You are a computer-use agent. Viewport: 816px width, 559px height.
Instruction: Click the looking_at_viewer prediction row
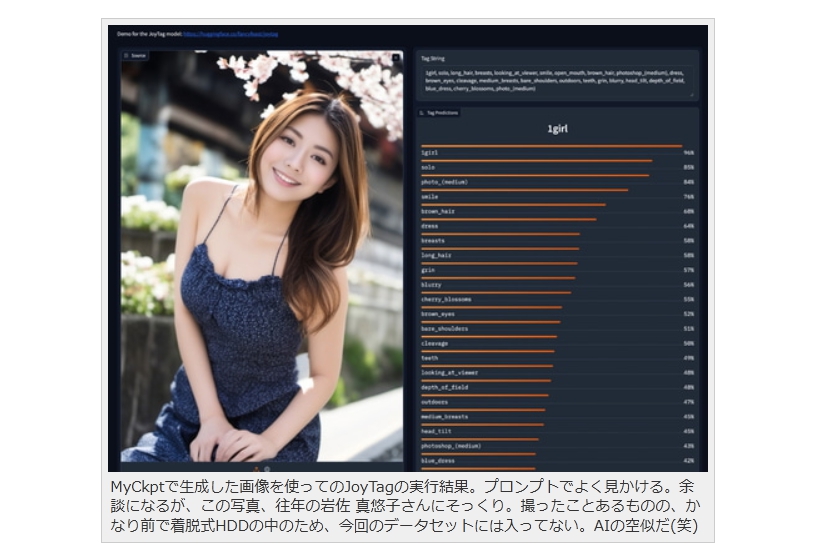(557, 372)
